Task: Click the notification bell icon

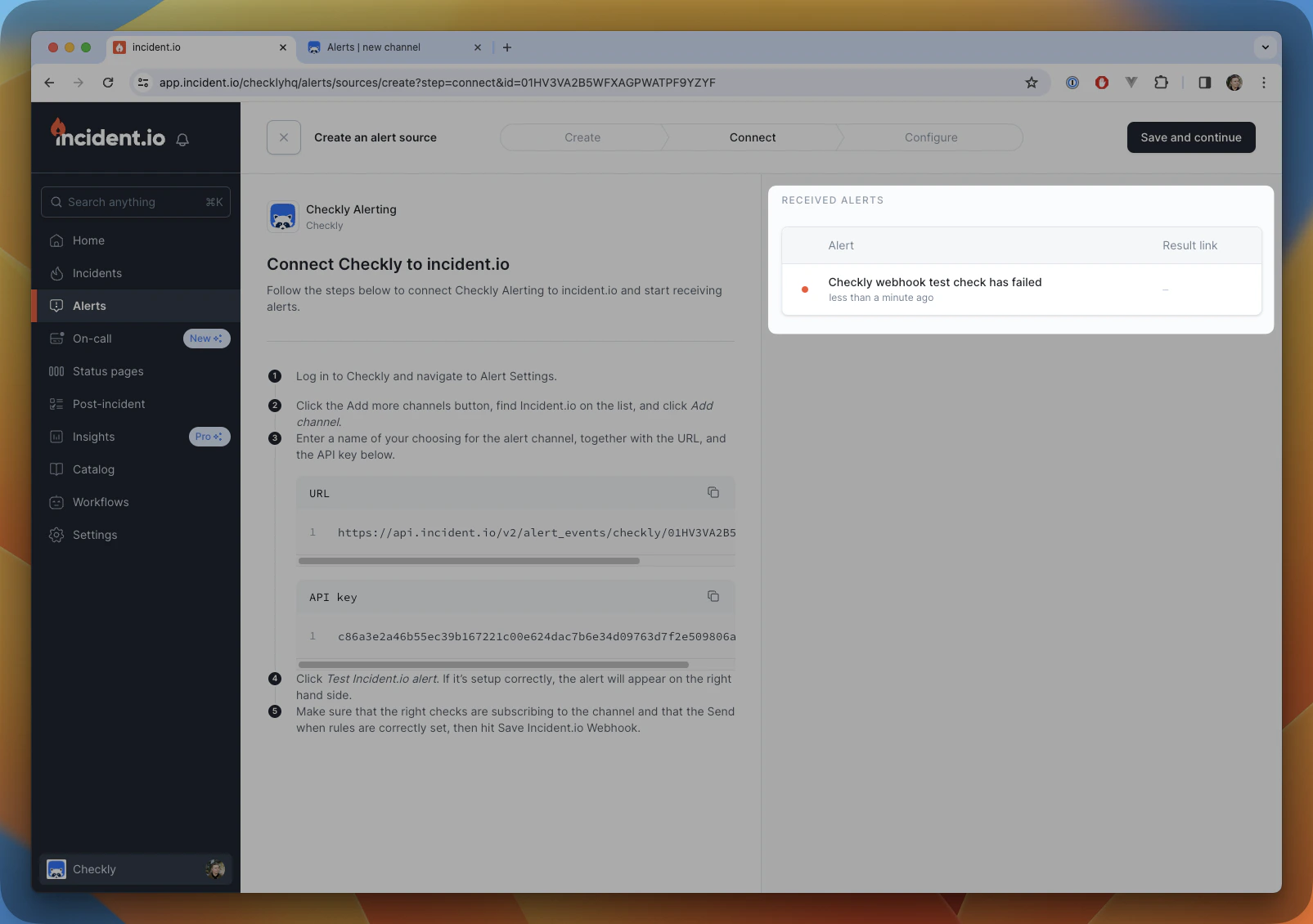Action: tap(182, 140)
